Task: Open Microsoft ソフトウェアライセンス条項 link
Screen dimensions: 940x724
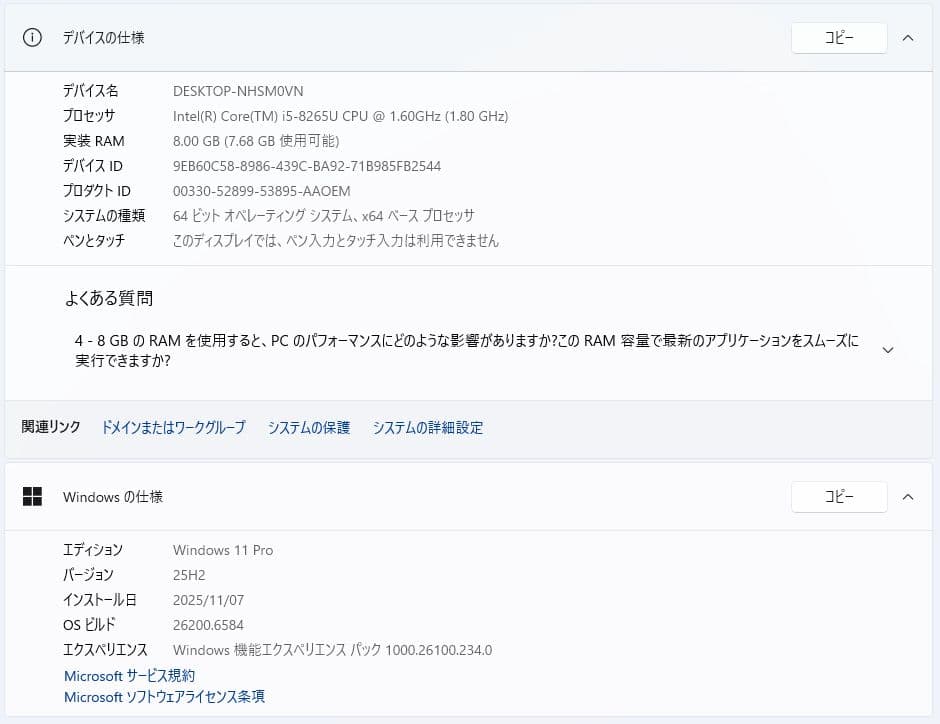Action: click(x=165, y=697)
